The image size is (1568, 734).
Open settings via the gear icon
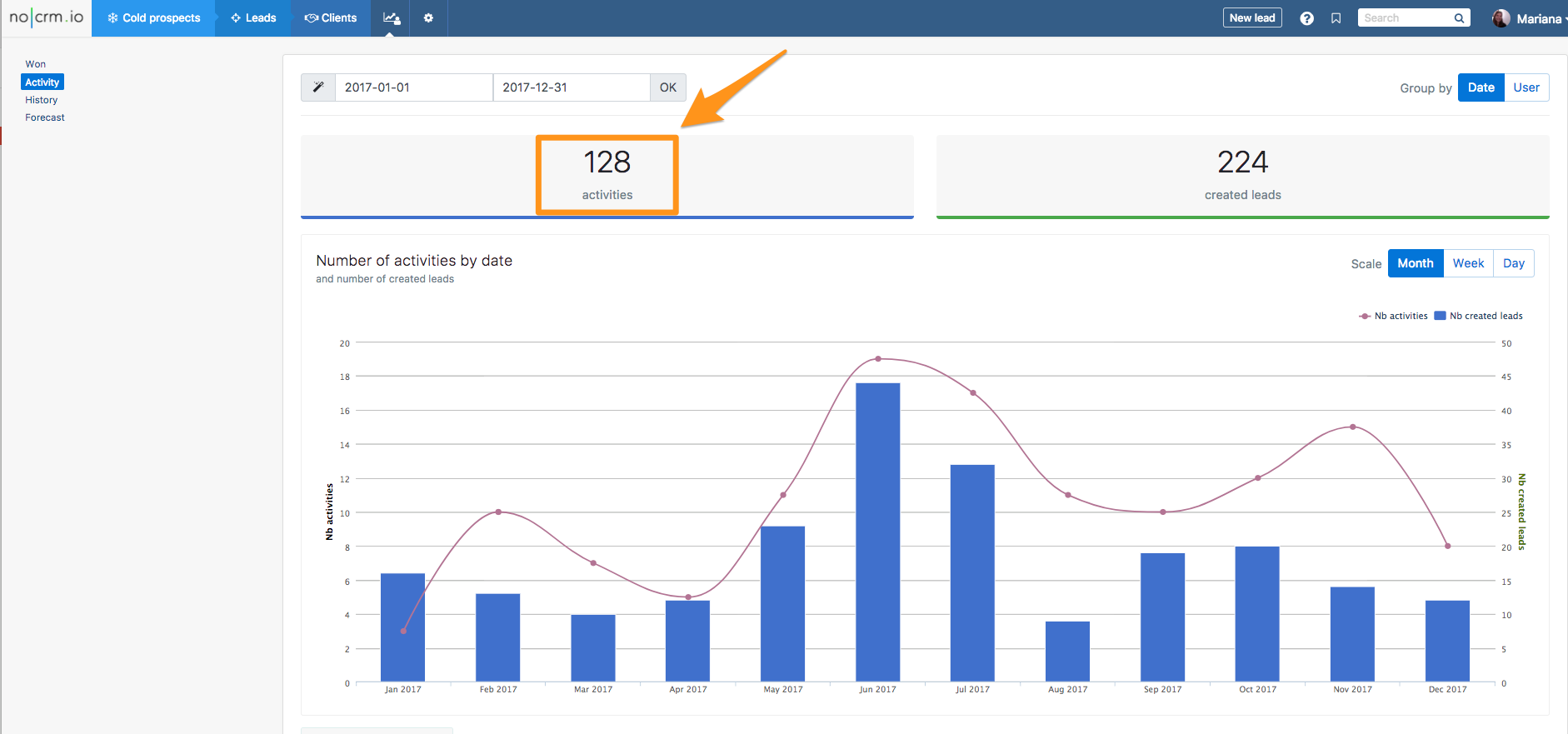[x=428, y=18]
